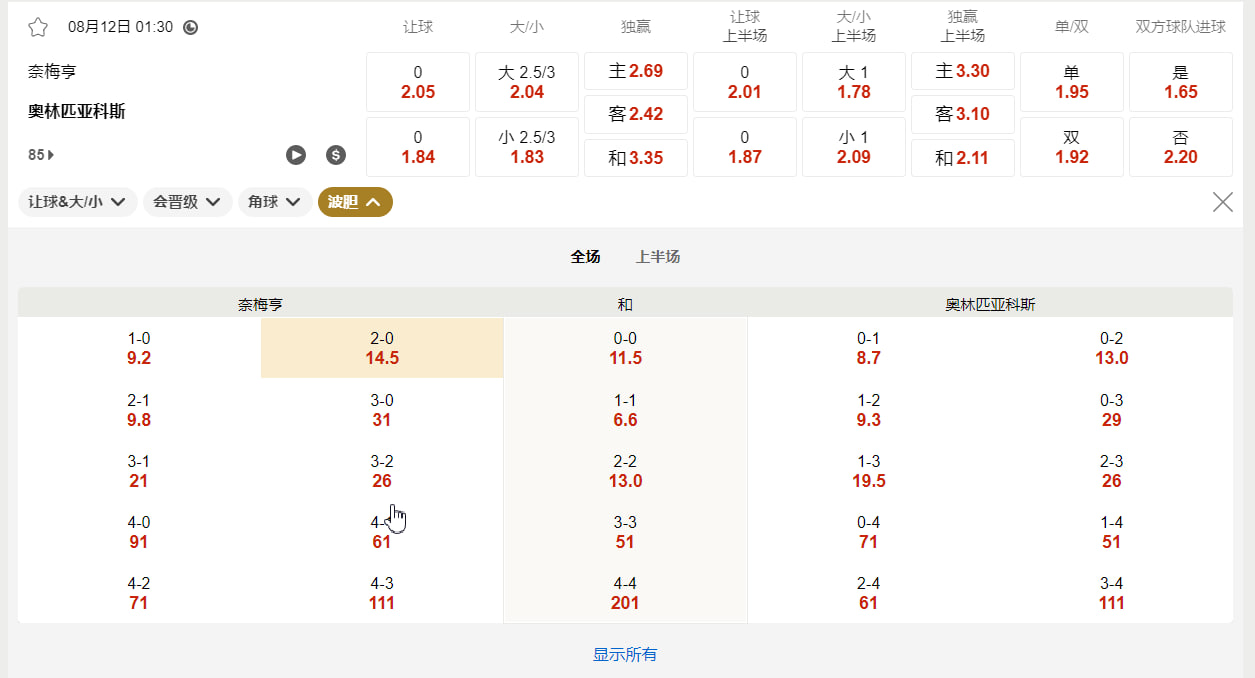
Task: Bet on 大 2.5/3 at 2.04
Action: pyautogui.click(x=527, y=82)
